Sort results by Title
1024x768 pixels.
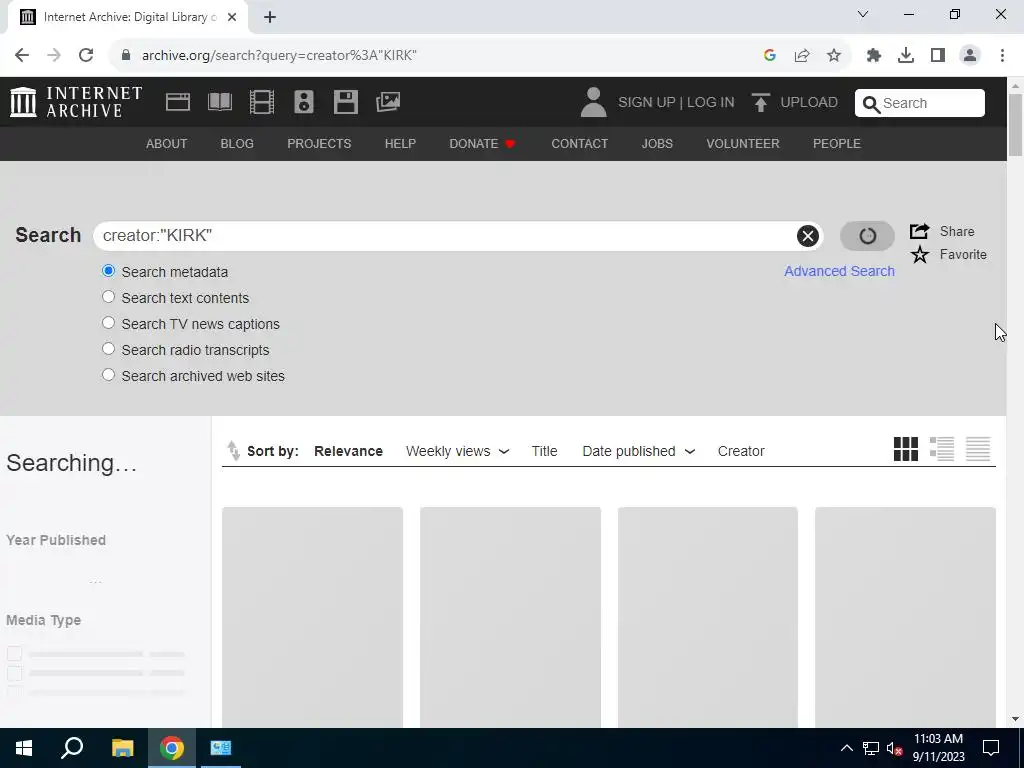544,451
